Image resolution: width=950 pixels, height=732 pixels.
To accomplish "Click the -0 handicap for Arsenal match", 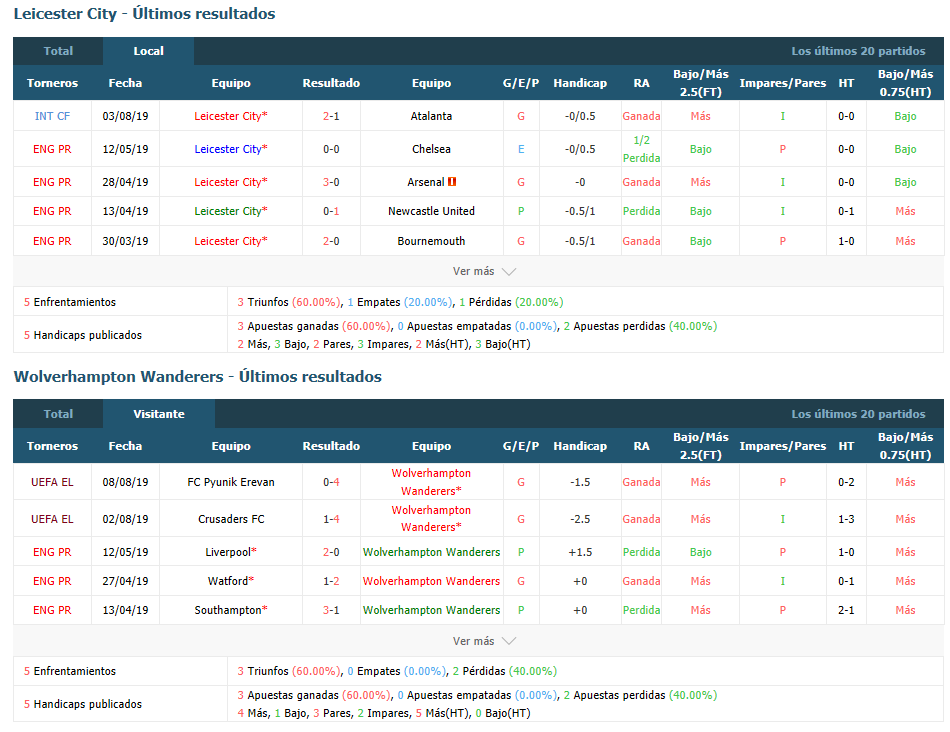I will [580, 182].
